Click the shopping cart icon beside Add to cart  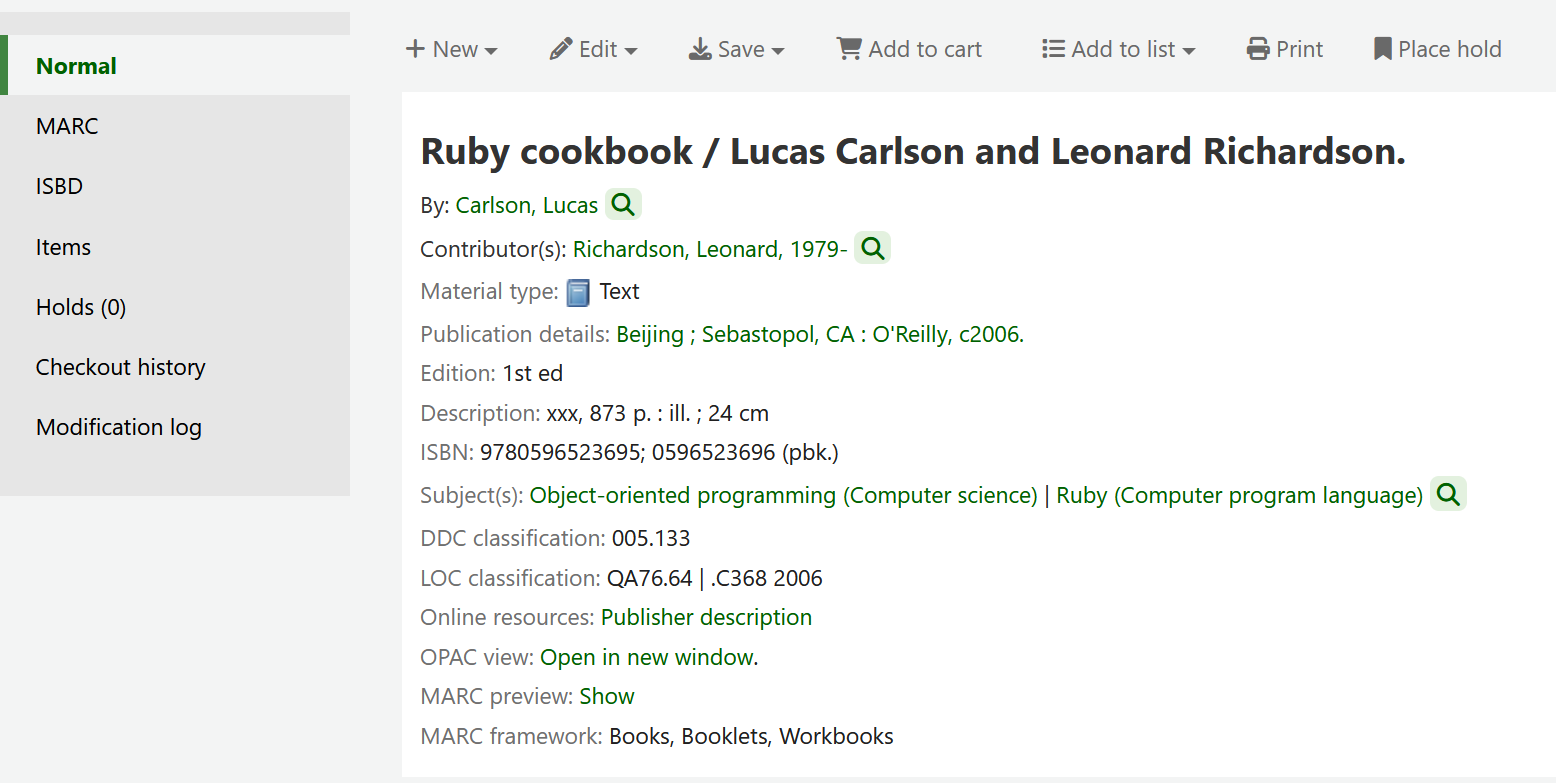pyautogui.click(x=848, y=48)
